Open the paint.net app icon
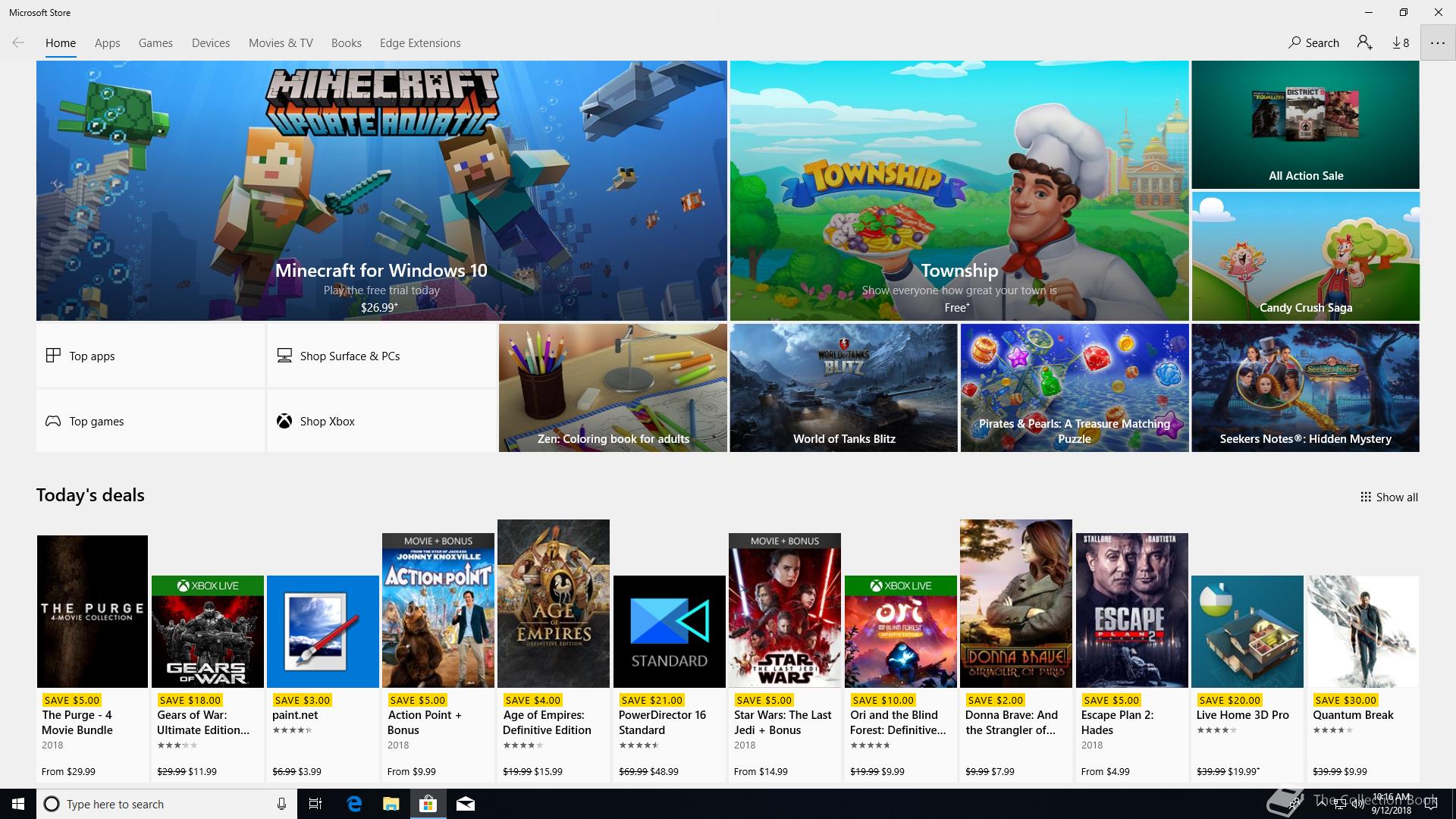 coord(323,632)
